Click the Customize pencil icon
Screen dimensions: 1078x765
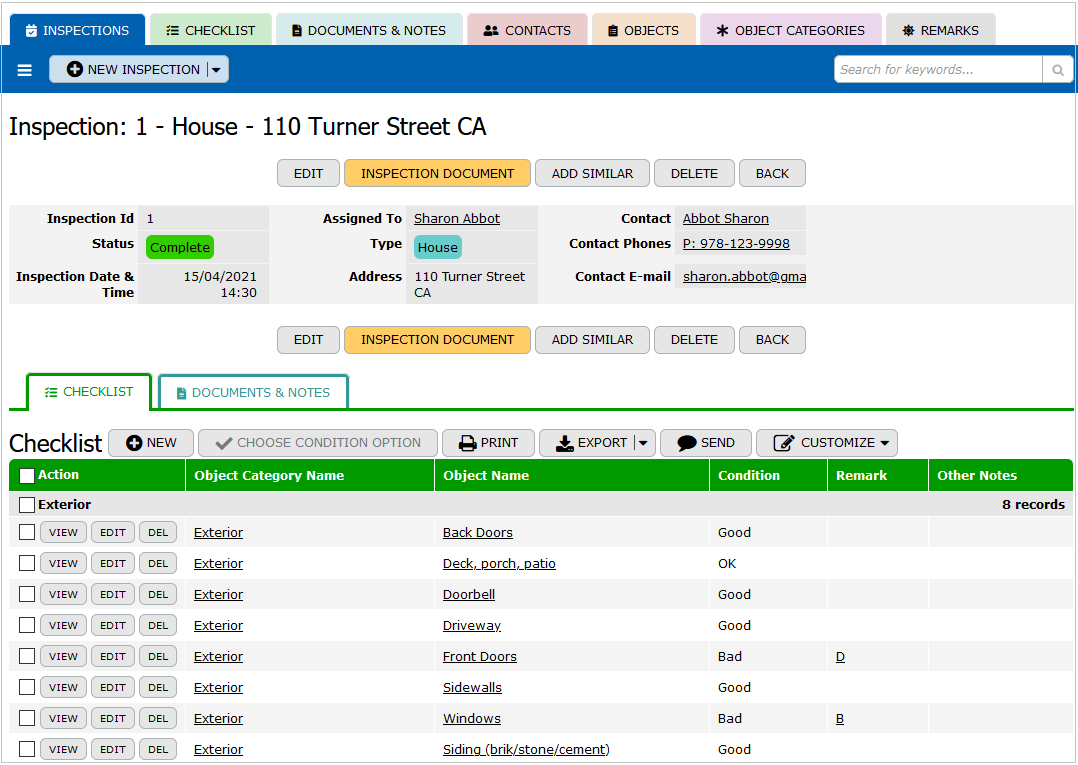pos(784,443)
